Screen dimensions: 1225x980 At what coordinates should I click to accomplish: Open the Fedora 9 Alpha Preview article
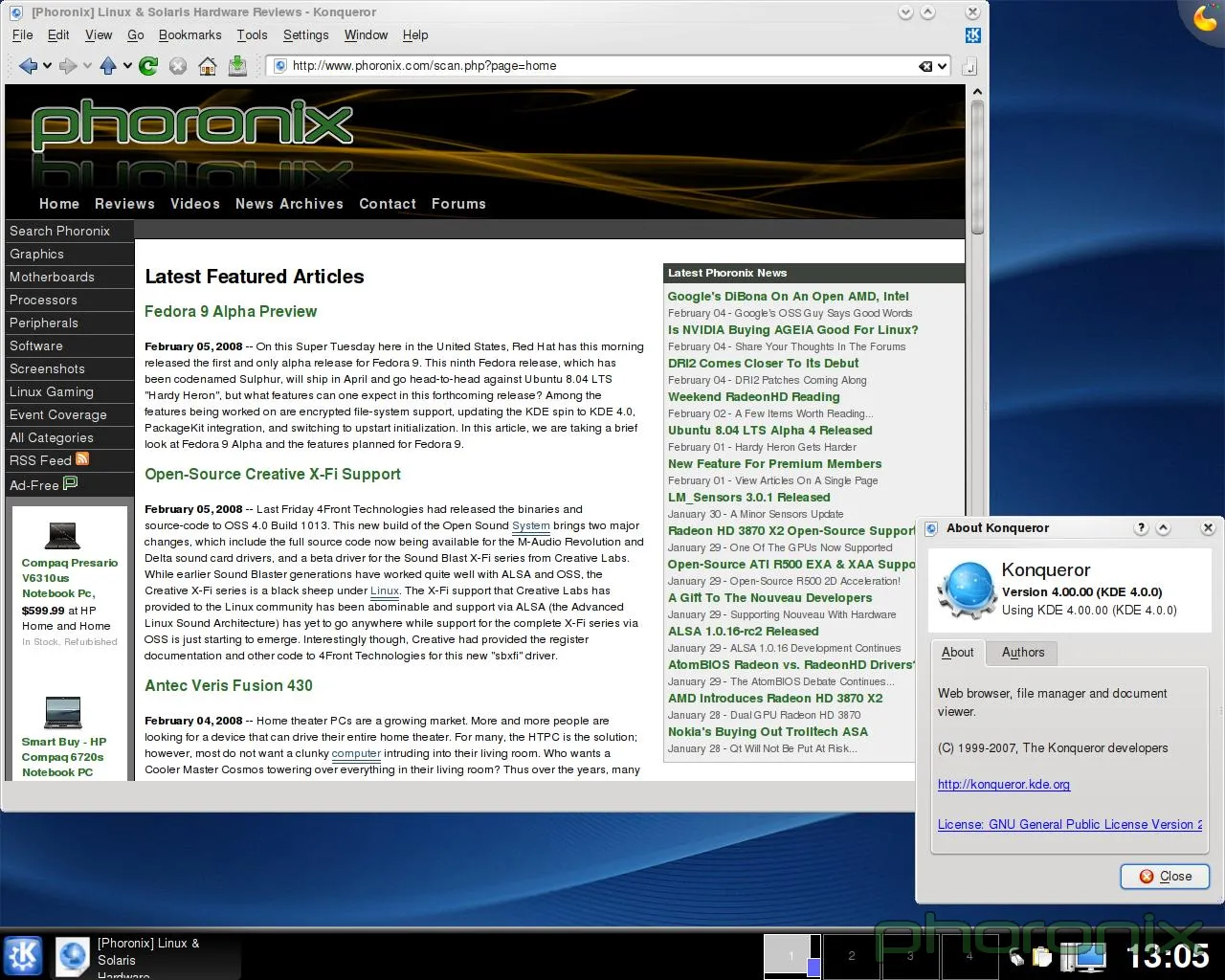click(x=231, y=312)
